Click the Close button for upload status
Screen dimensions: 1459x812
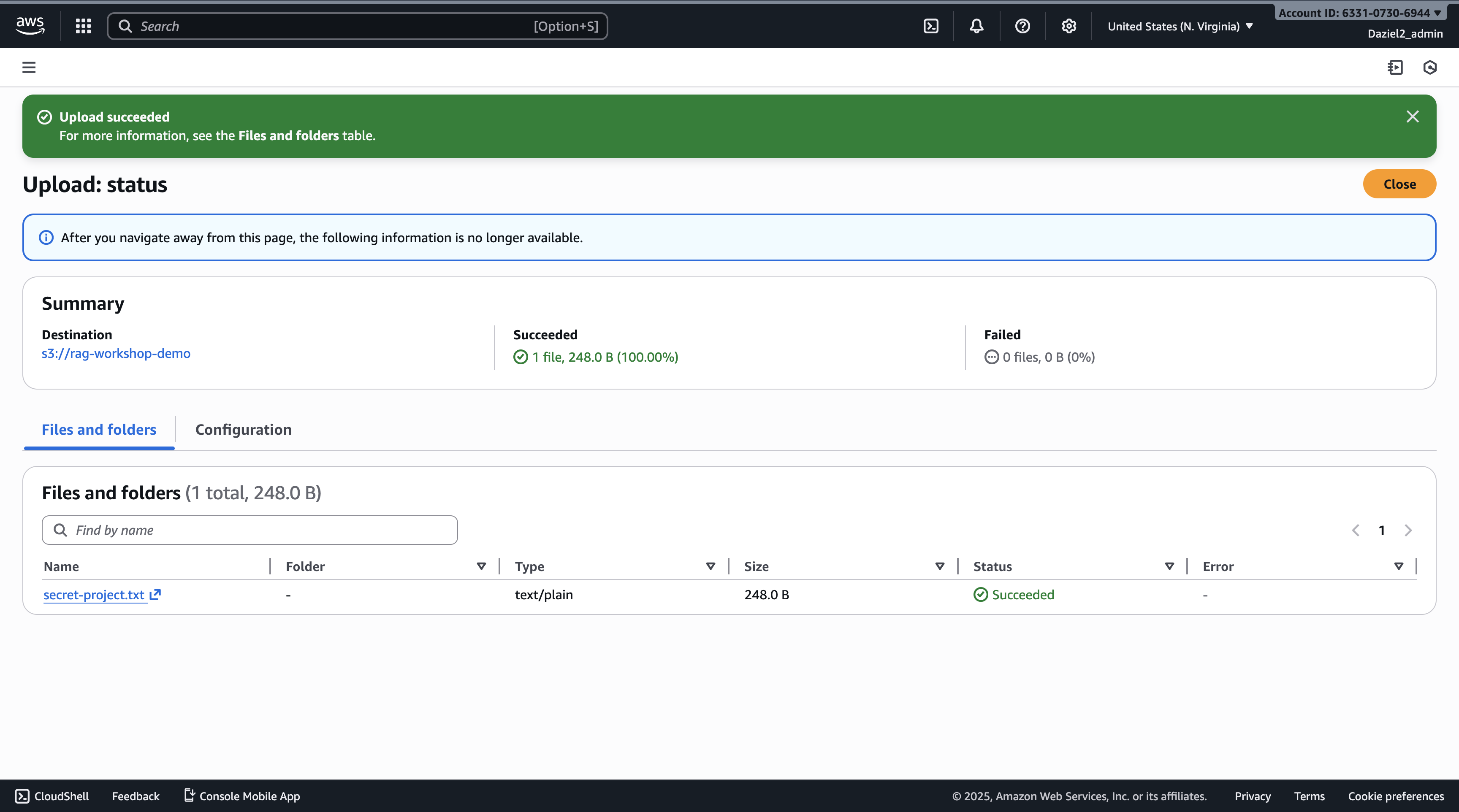pos(1399,184)
